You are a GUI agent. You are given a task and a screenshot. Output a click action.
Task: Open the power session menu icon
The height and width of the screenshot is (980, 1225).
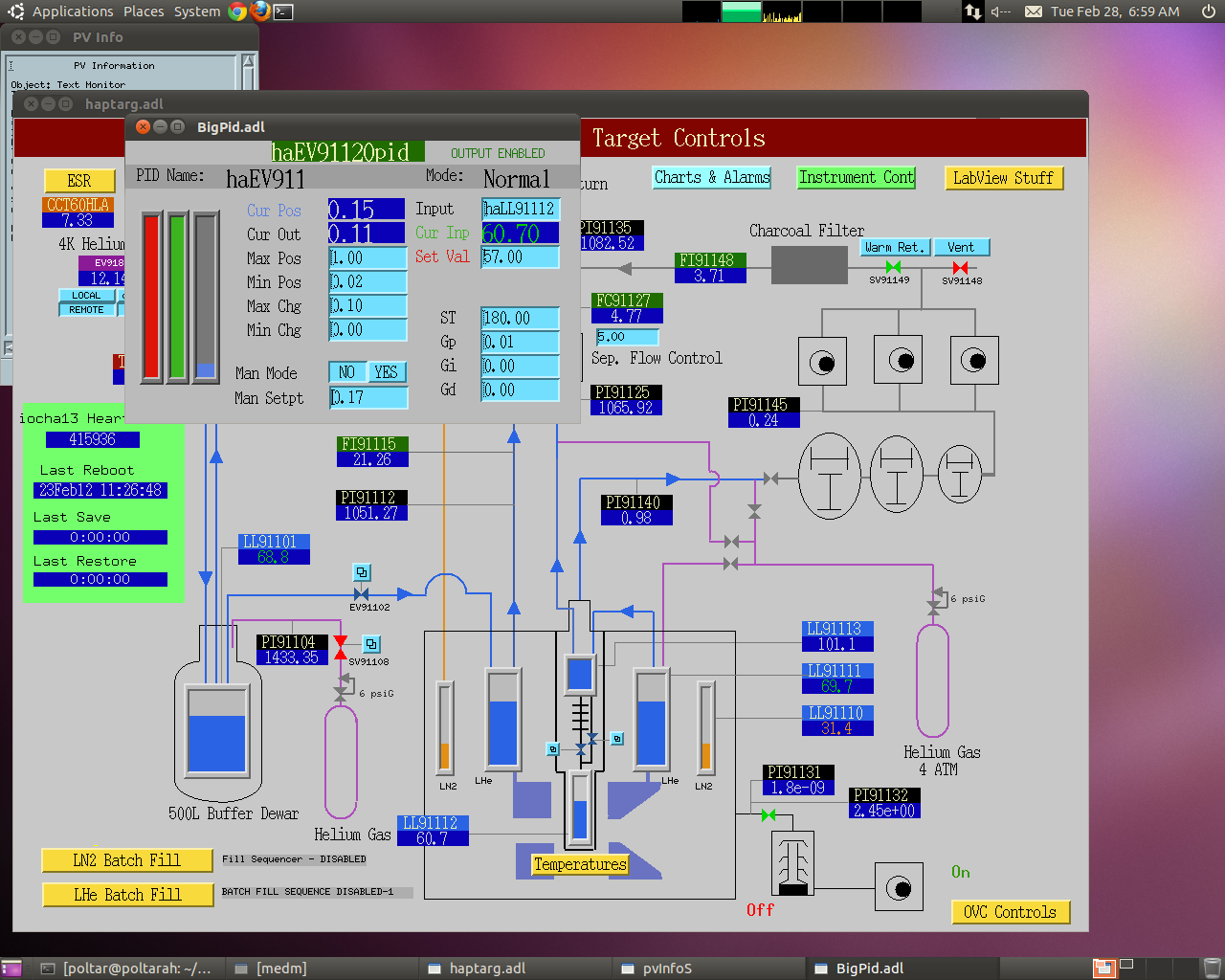[1208, 11]
